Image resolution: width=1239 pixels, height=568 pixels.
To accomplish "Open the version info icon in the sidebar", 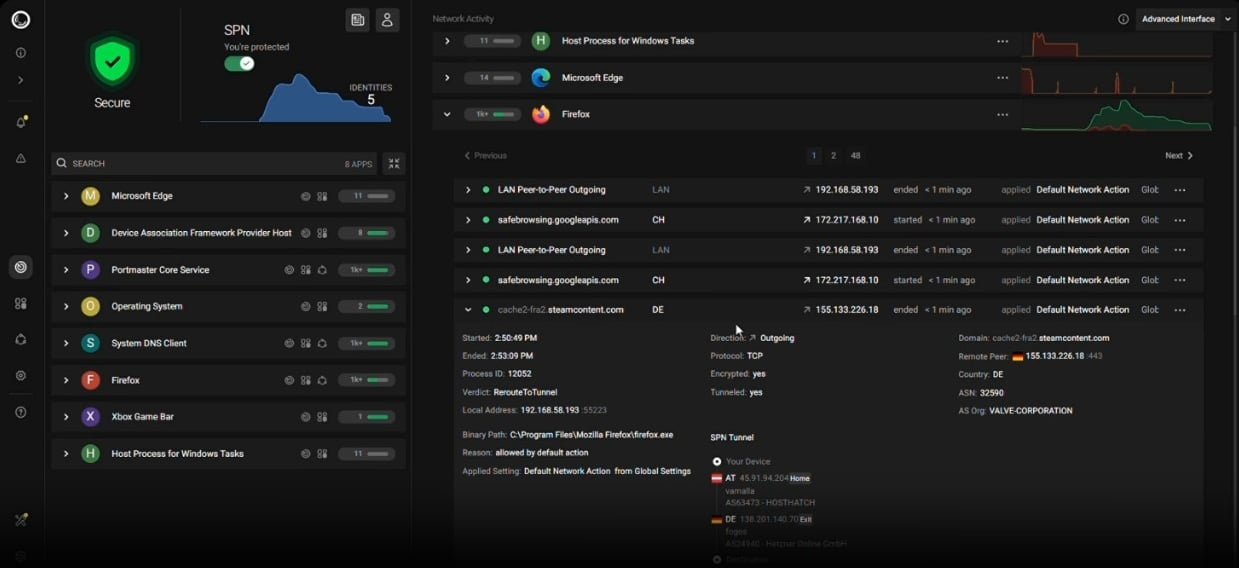I will pos(21,53).
